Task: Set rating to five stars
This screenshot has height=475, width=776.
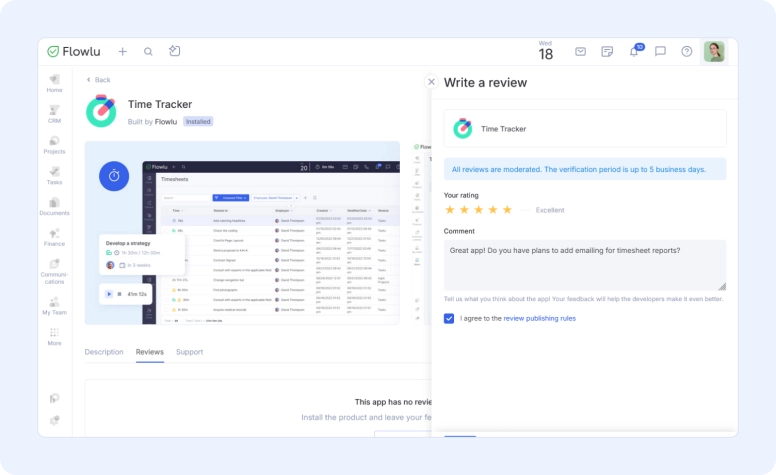Action: (x=507, y=210)
